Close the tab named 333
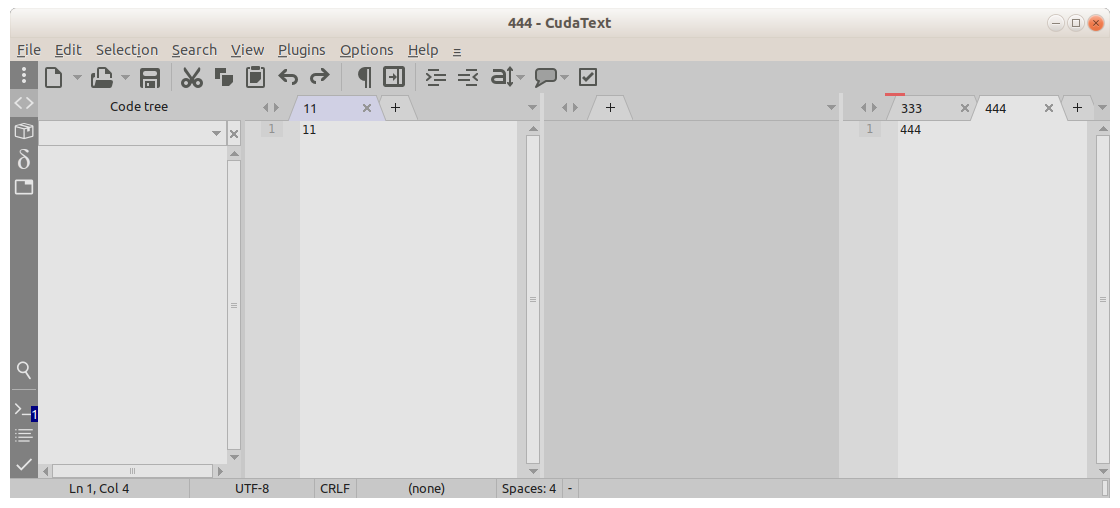The height and width of the screenshot is (508, 1120). [964, 108]
